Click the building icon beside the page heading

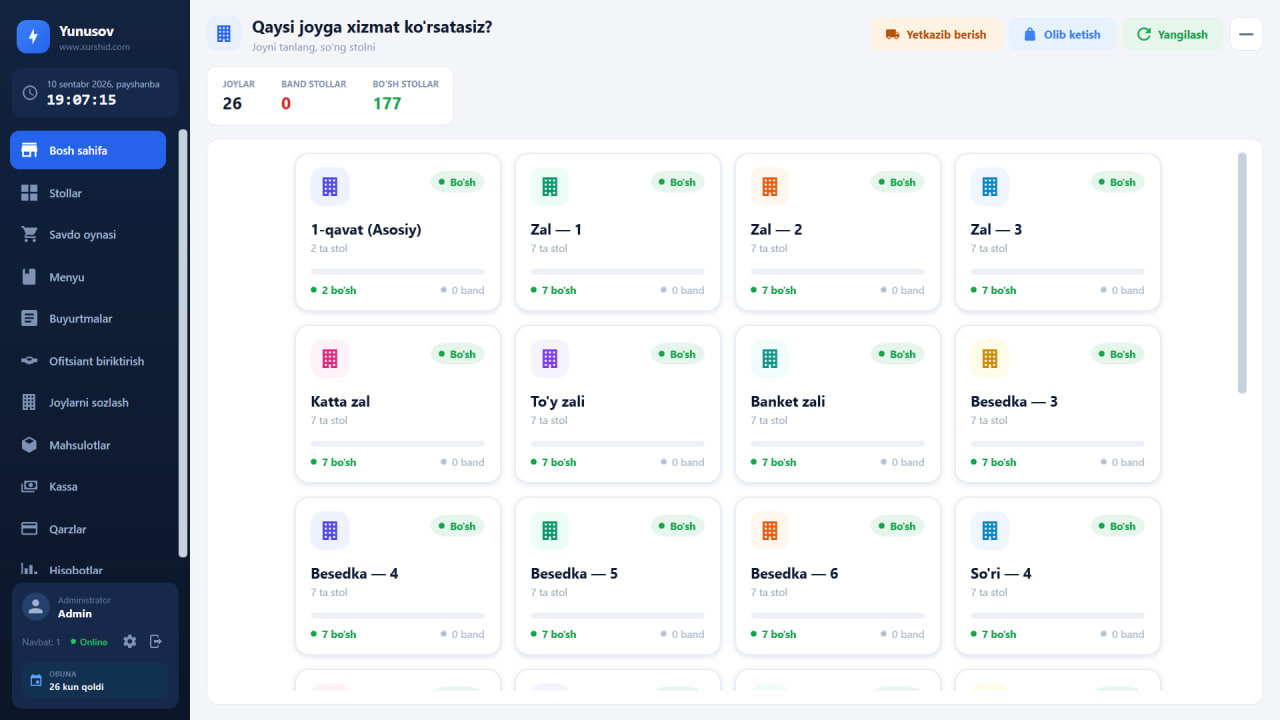click(224, 34)
